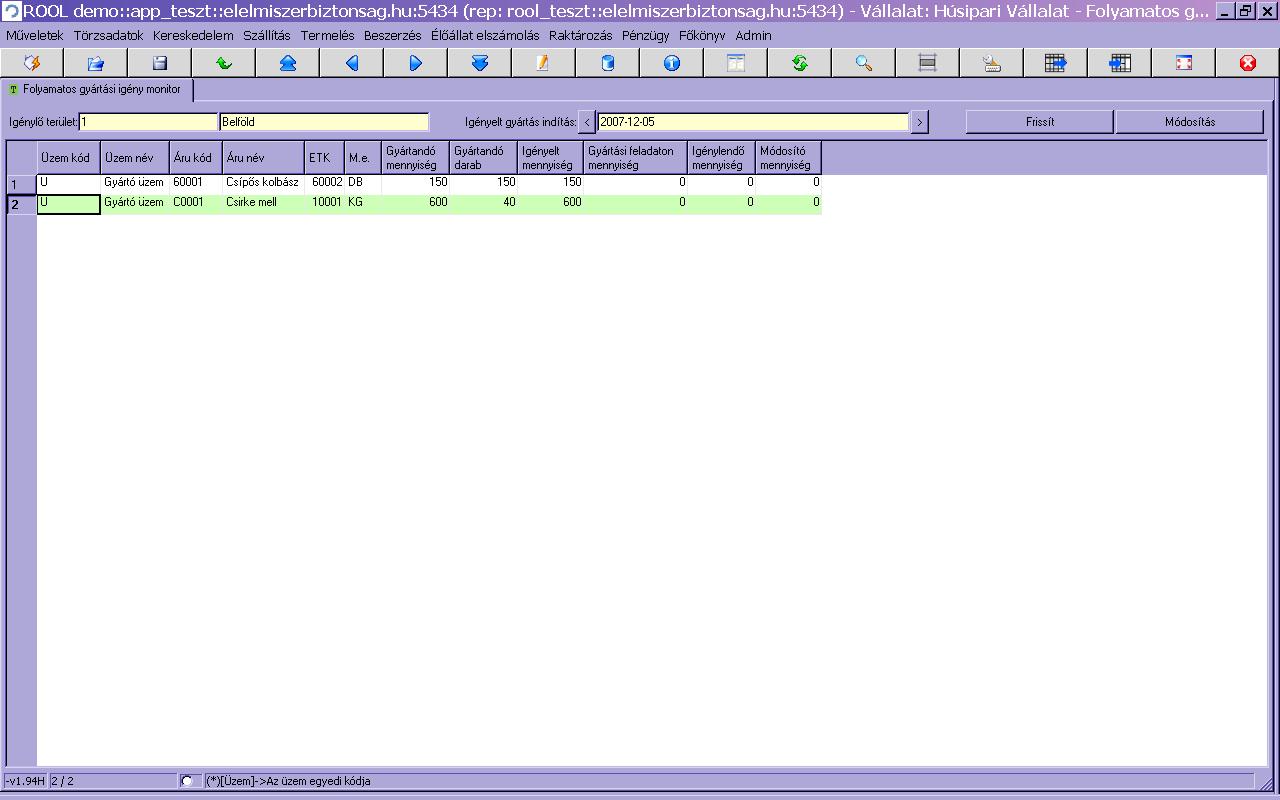Select the Folyamatos gyártási igény monitor tab
The height and width of the screenshot is (800, 1280).
click(x=97, y=89)
